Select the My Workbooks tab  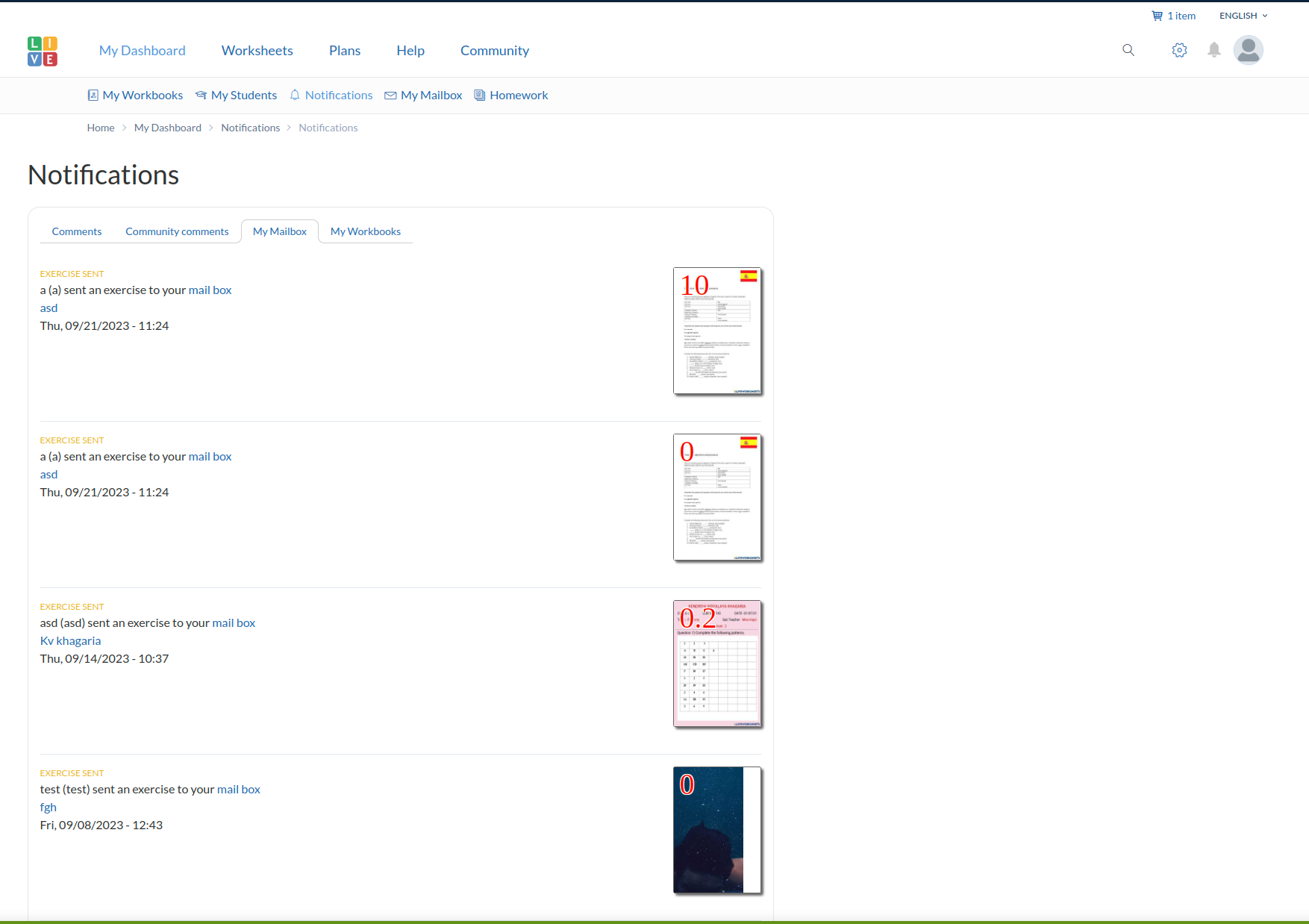[365, 231]
